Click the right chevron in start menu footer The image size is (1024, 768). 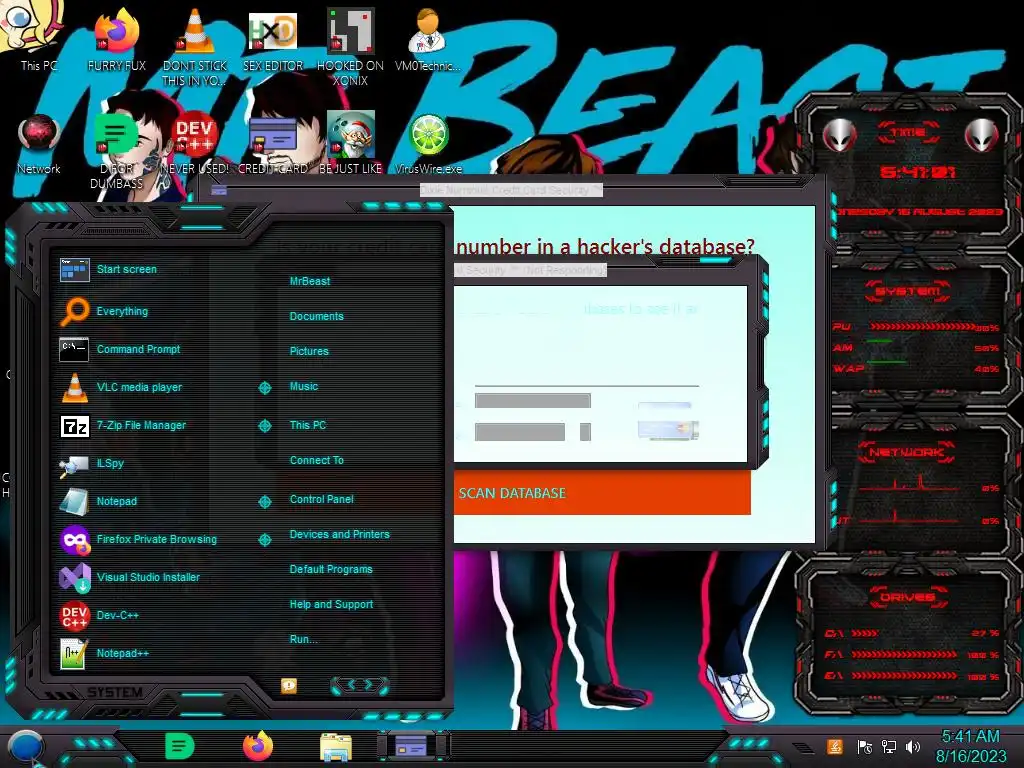[x=368, y=684]
